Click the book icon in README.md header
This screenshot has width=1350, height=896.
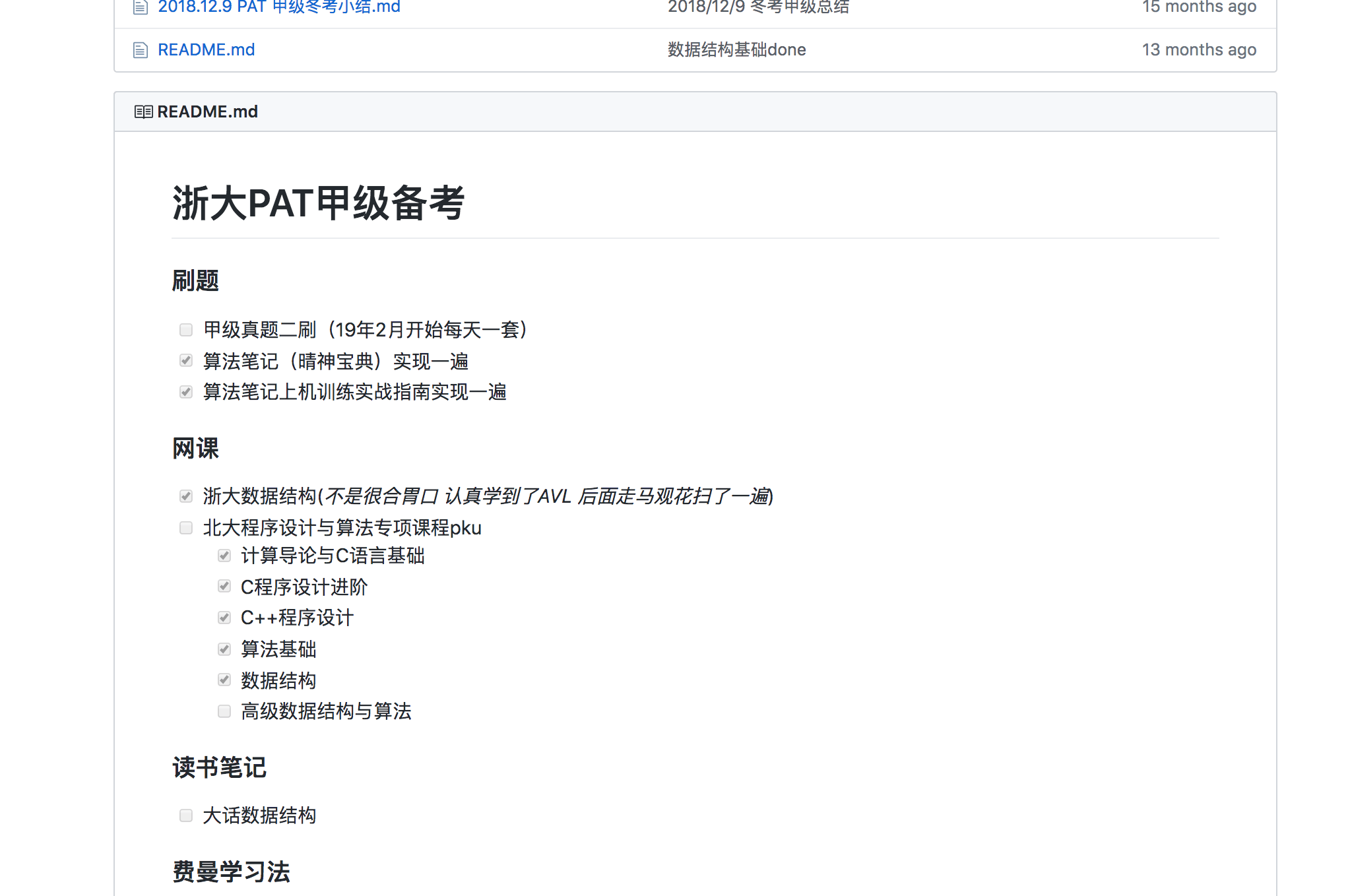143,112
